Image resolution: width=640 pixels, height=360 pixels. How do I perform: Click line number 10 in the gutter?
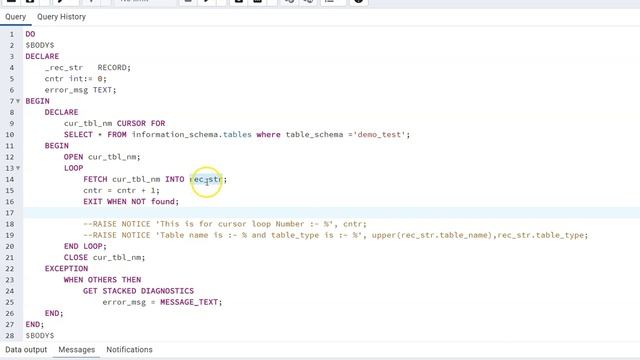pos(10,135)
